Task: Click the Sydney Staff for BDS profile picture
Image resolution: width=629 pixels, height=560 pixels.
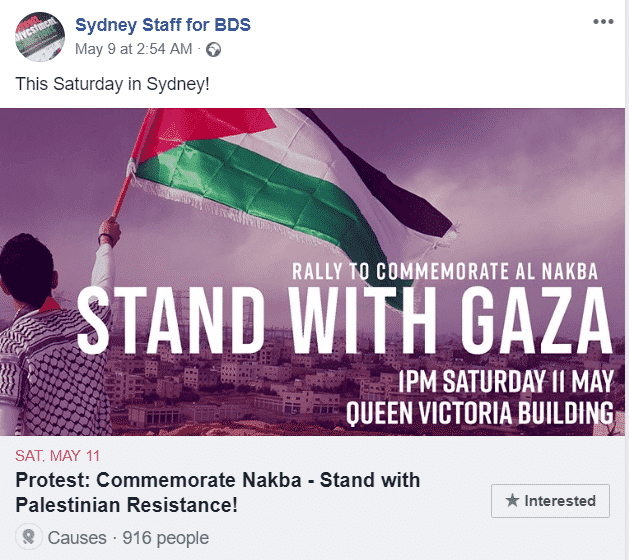Action: (40, 37)
